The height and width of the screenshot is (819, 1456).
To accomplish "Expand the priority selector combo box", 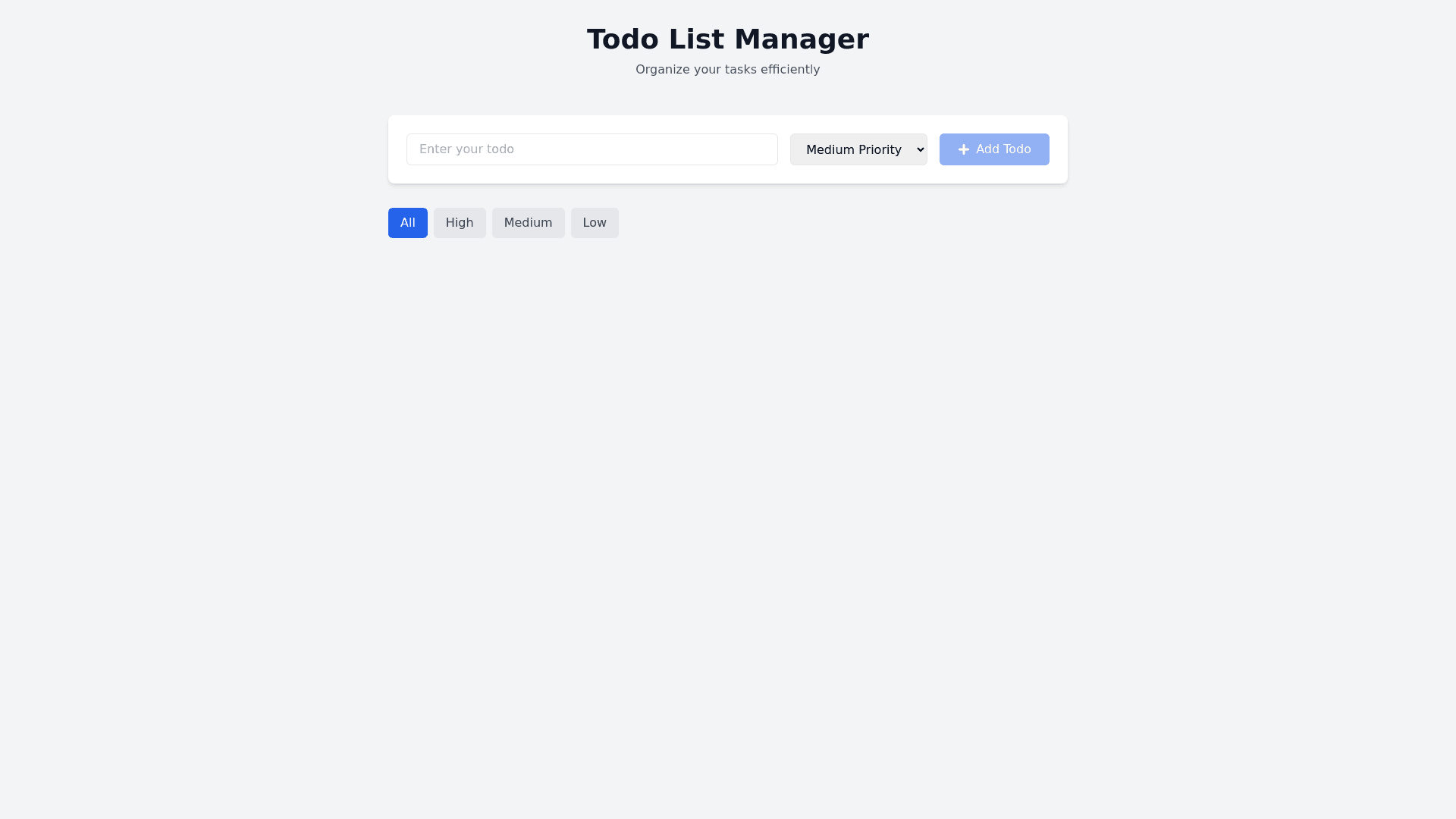I will click(858, 149).
